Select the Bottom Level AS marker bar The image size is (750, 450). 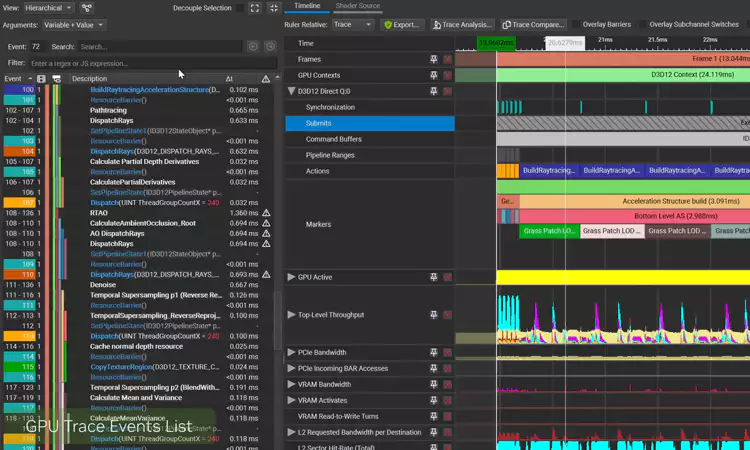pyautogui.click(x=635, y=216)
